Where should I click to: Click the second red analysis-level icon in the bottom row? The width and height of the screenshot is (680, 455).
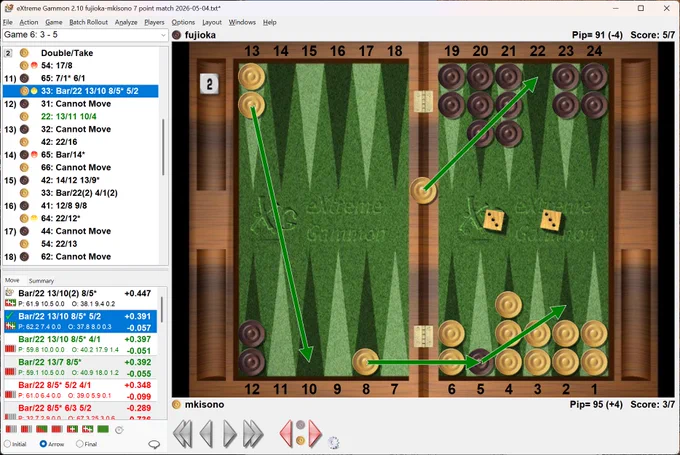(x=26, y=429)
